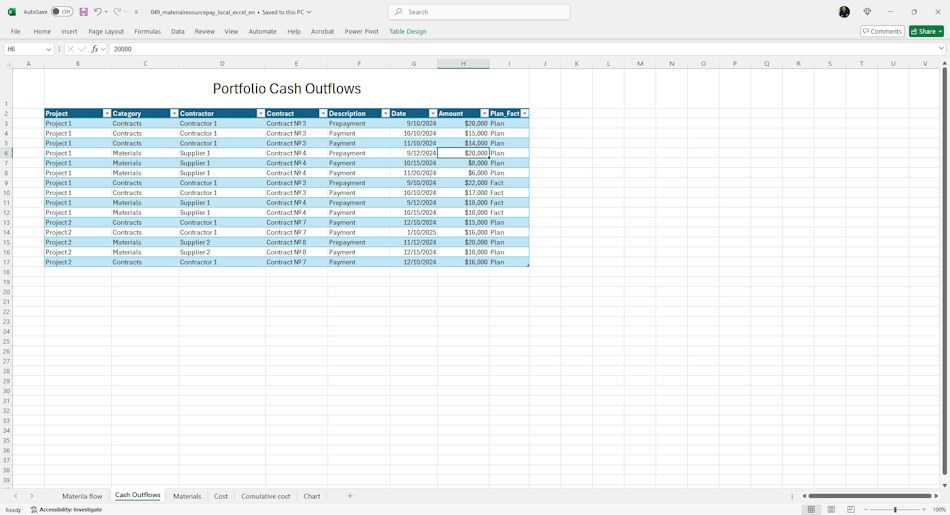Click the Insert Function fx icon

pos(95,49)
